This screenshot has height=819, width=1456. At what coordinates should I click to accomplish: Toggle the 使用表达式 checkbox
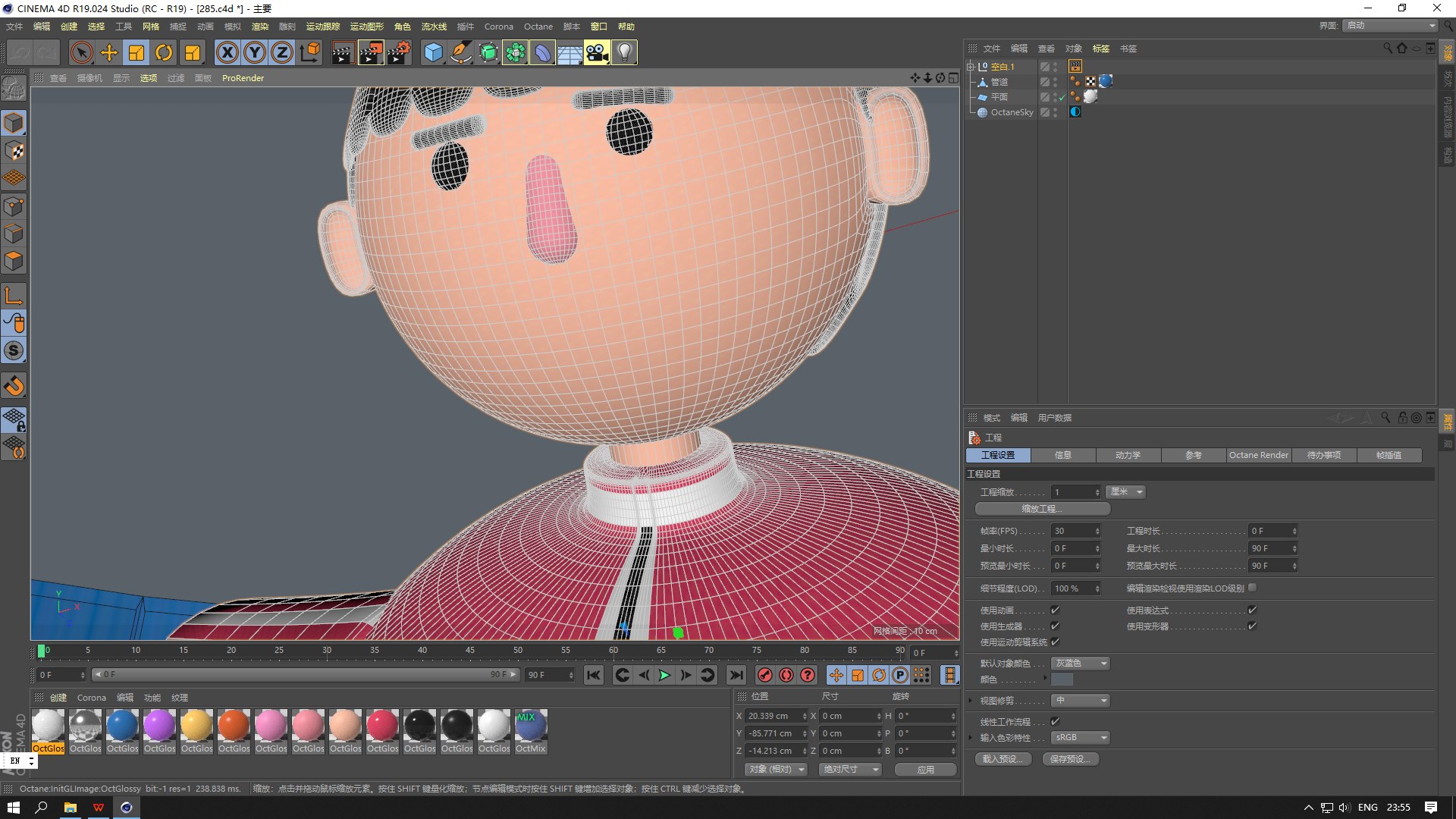click(x=1252, y=610)
